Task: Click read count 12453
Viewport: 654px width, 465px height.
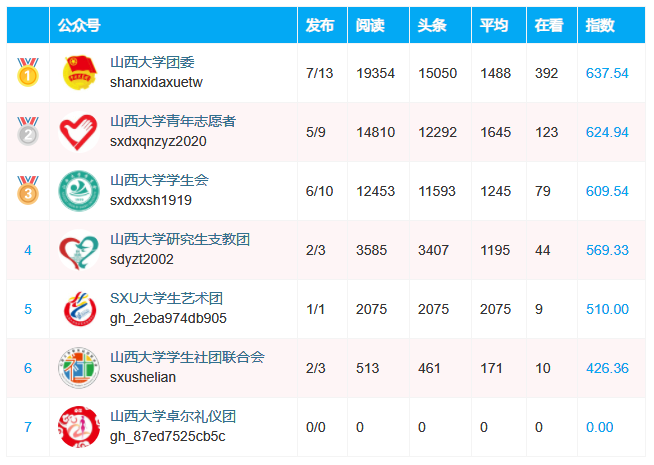Action: coord(375,191)
